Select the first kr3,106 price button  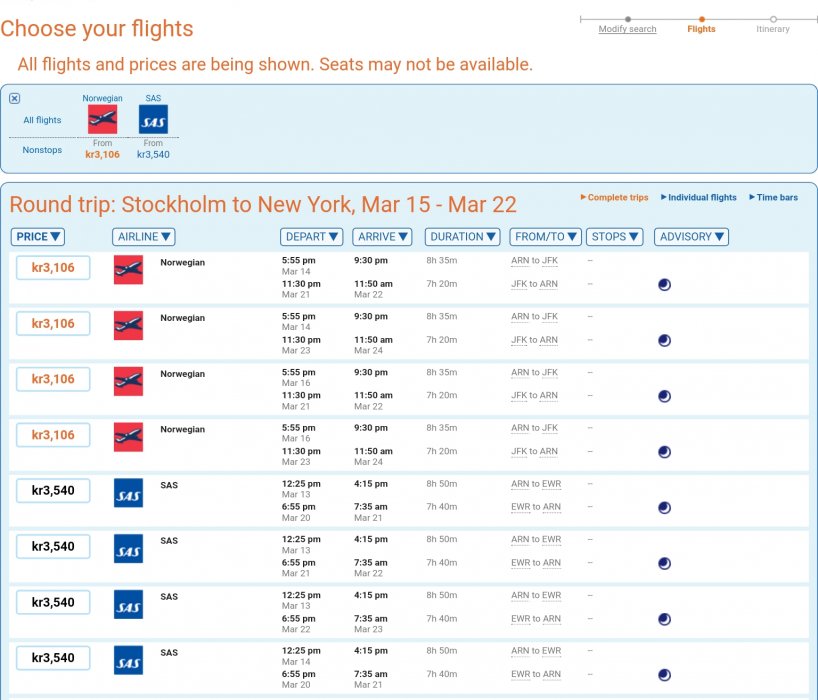click(53, 268)
